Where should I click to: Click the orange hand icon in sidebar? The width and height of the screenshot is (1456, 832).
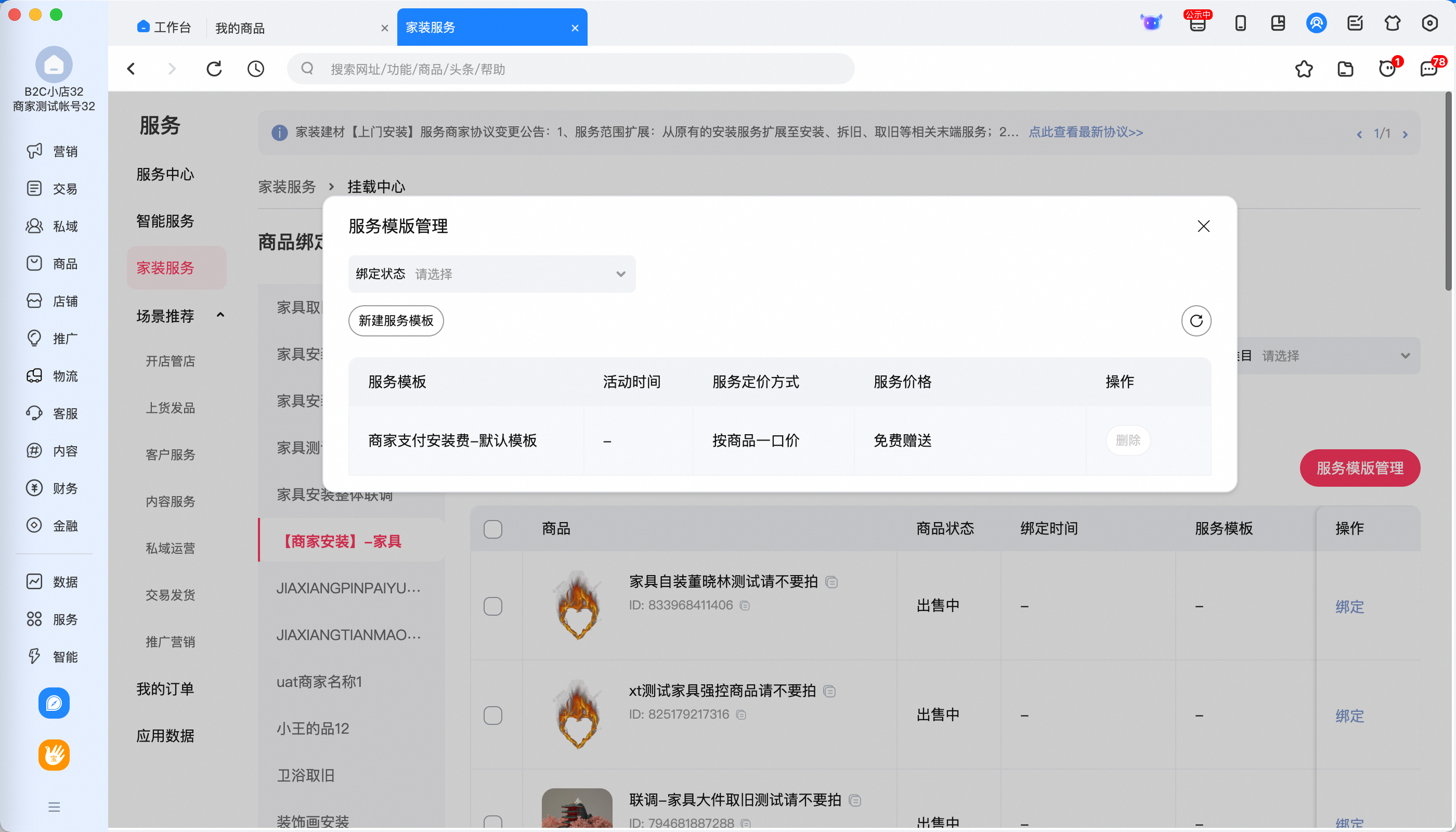click(54, 755)
